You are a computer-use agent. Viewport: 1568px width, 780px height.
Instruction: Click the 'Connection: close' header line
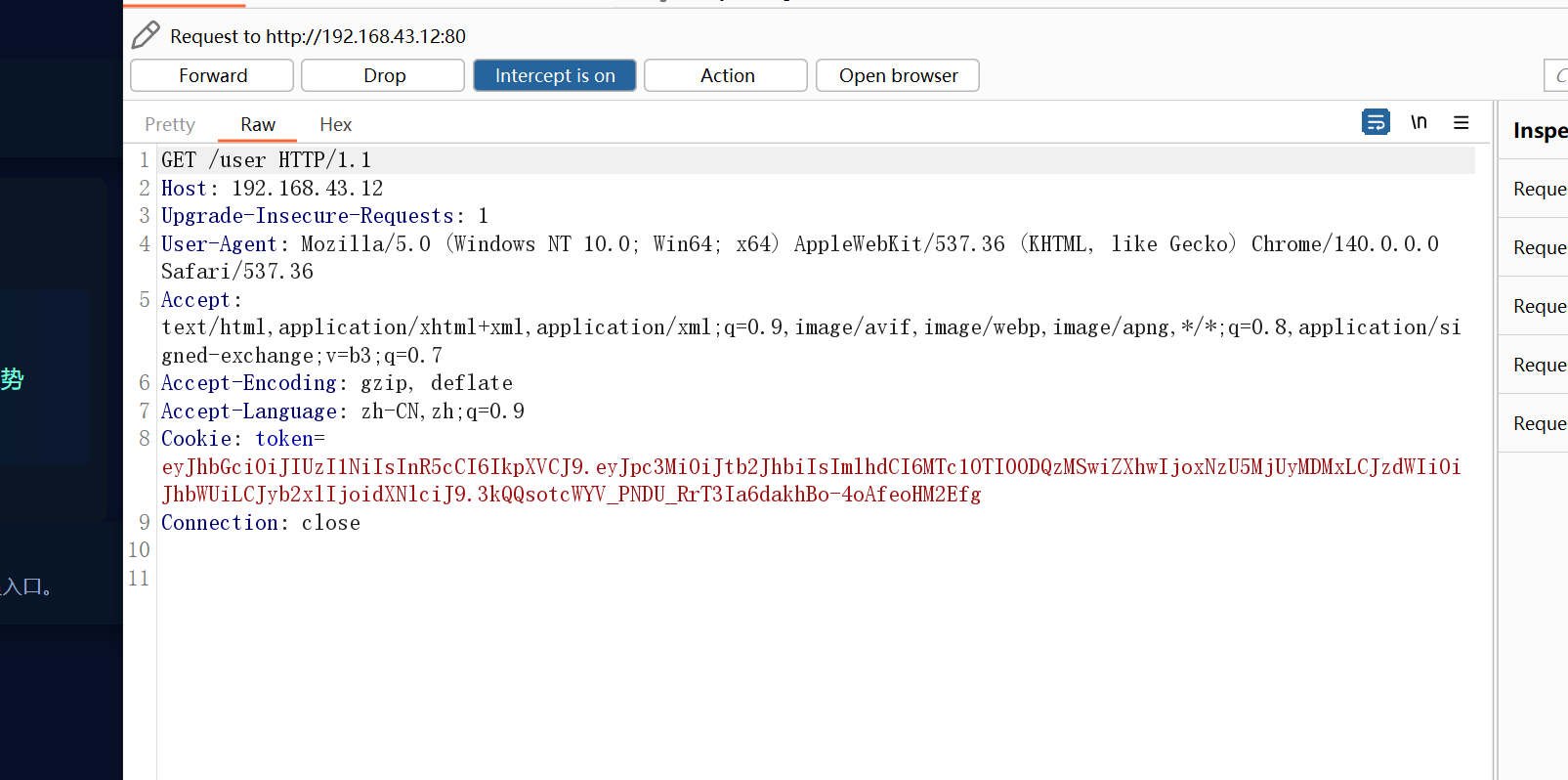tap(261, 523)
